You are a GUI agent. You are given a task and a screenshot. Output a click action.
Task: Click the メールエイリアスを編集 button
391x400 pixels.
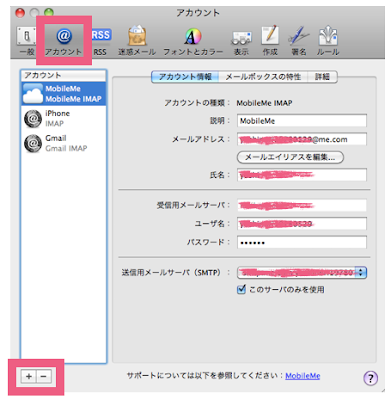pos(290,157)
